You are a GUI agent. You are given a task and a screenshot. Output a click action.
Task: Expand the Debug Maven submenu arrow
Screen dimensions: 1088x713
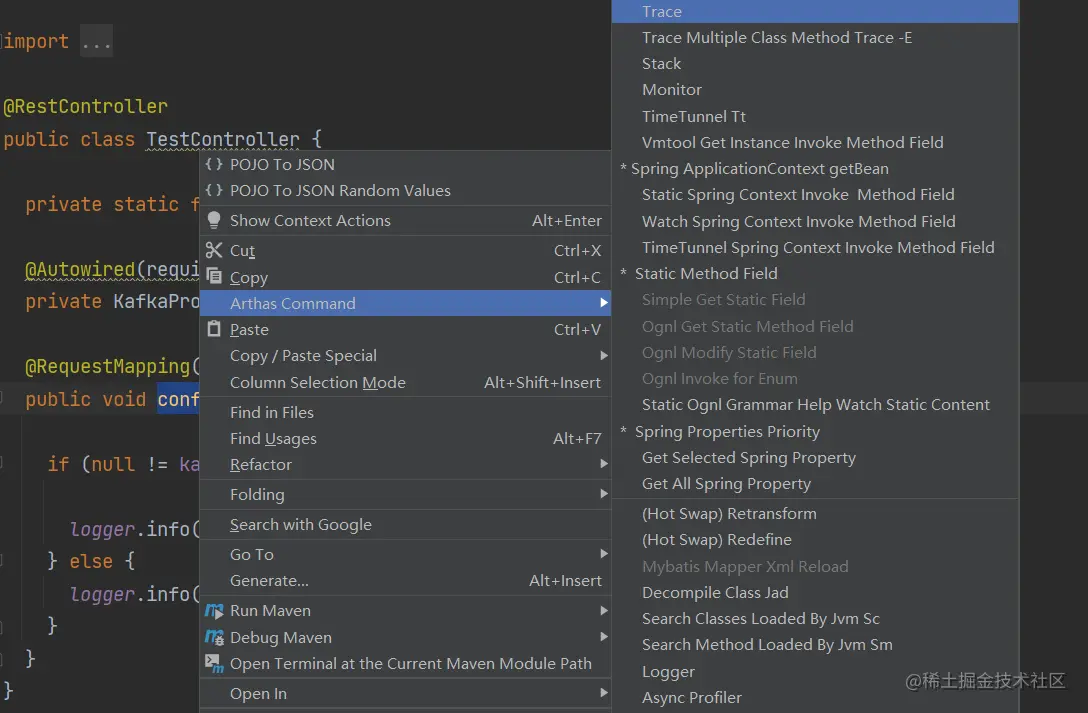point(604,636)
